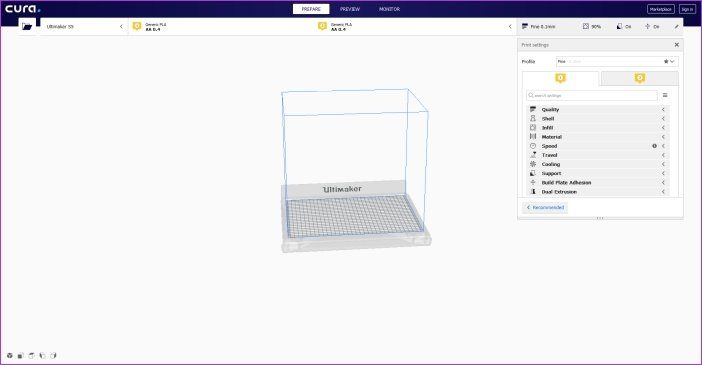Click the adhesion status icon in summary bar
702x365 pixels.
point(647,26)
